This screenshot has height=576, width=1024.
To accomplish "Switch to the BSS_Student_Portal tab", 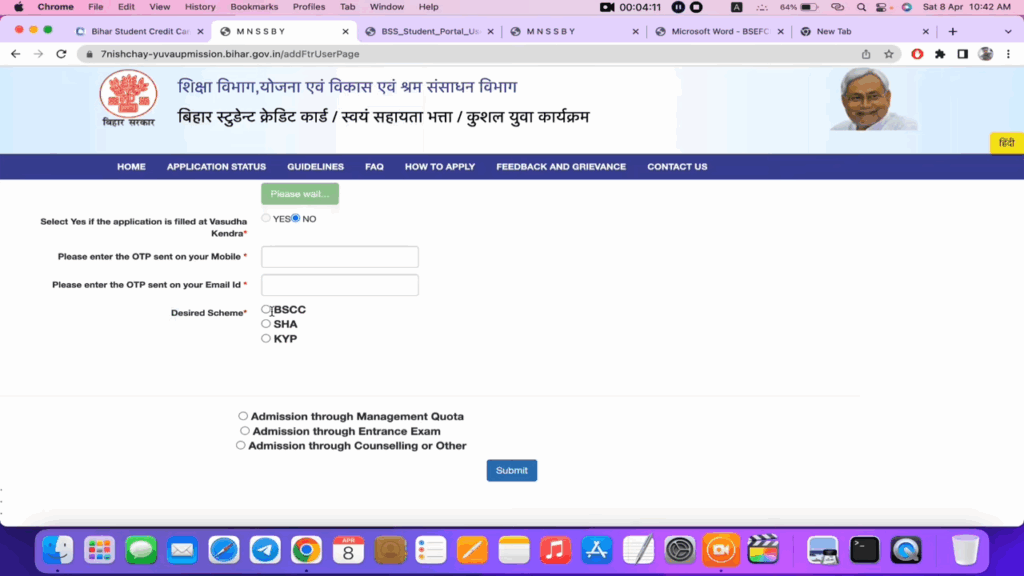I will pos(430,31).
